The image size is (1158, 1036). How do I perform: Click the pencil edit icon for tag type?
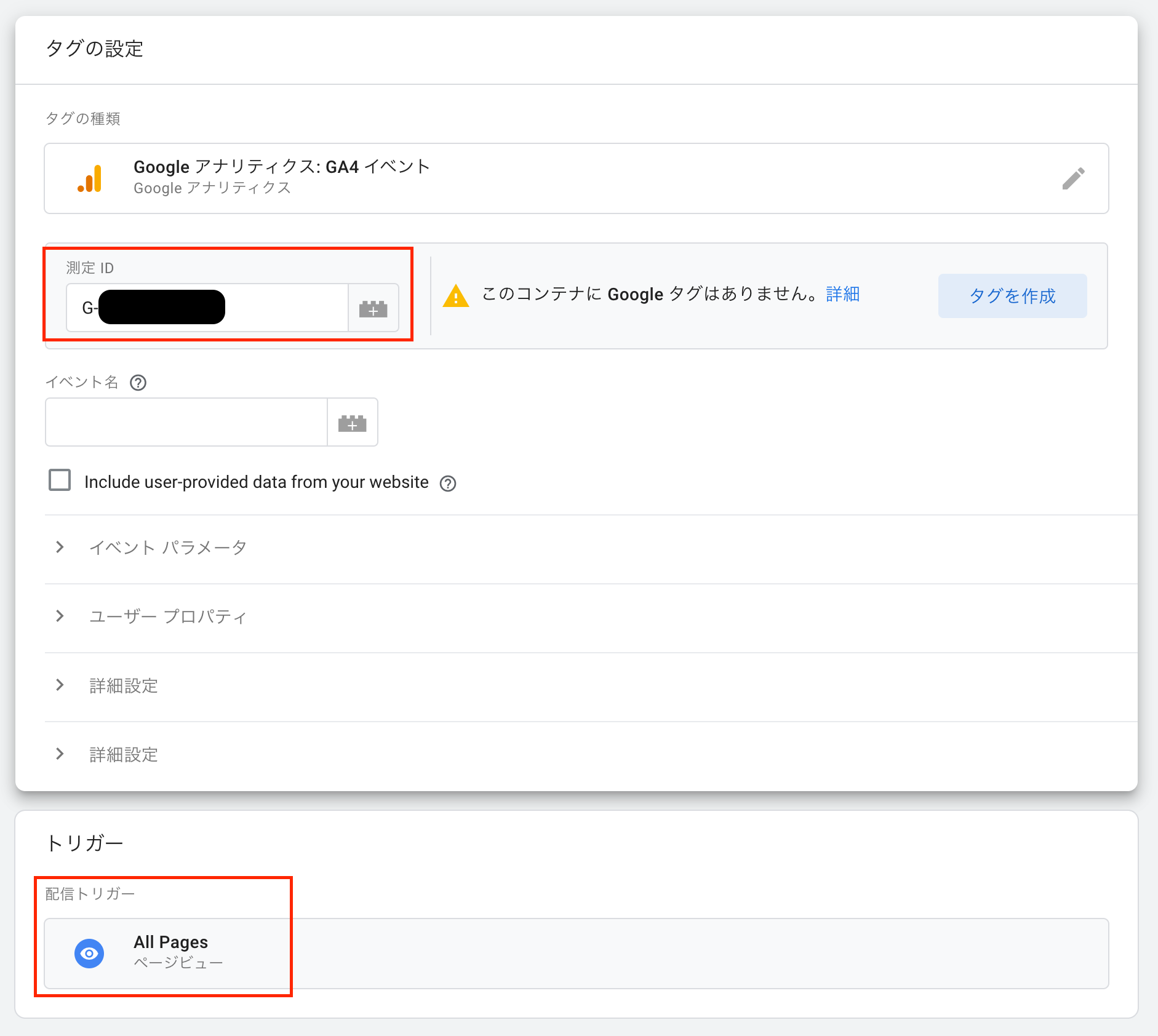pos(1073,179)
